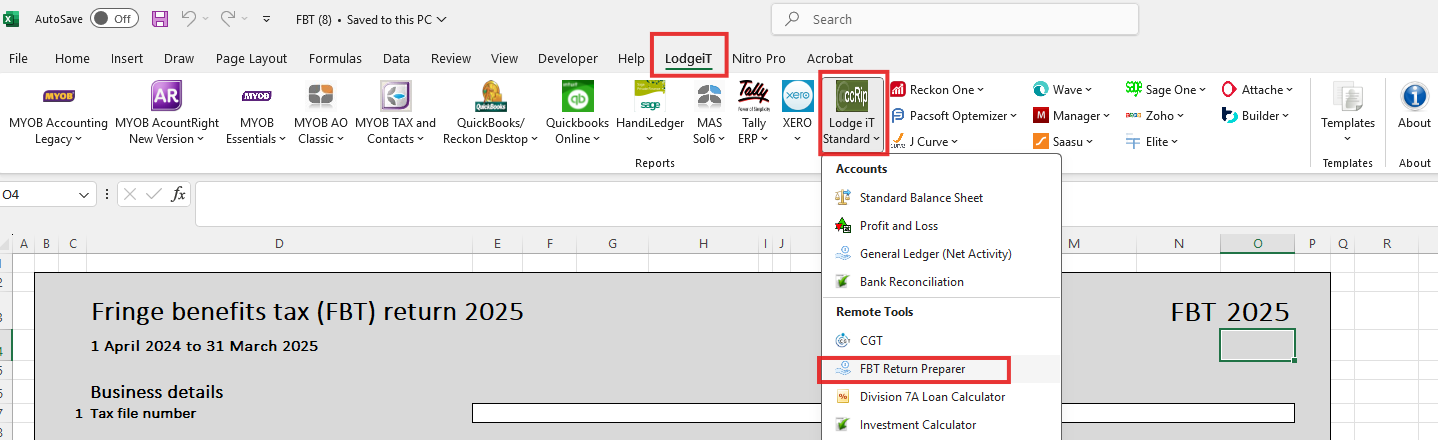Select Investment Calculator menu item
The width and height of the screenshot is (1438, 440).
point(941,425)
